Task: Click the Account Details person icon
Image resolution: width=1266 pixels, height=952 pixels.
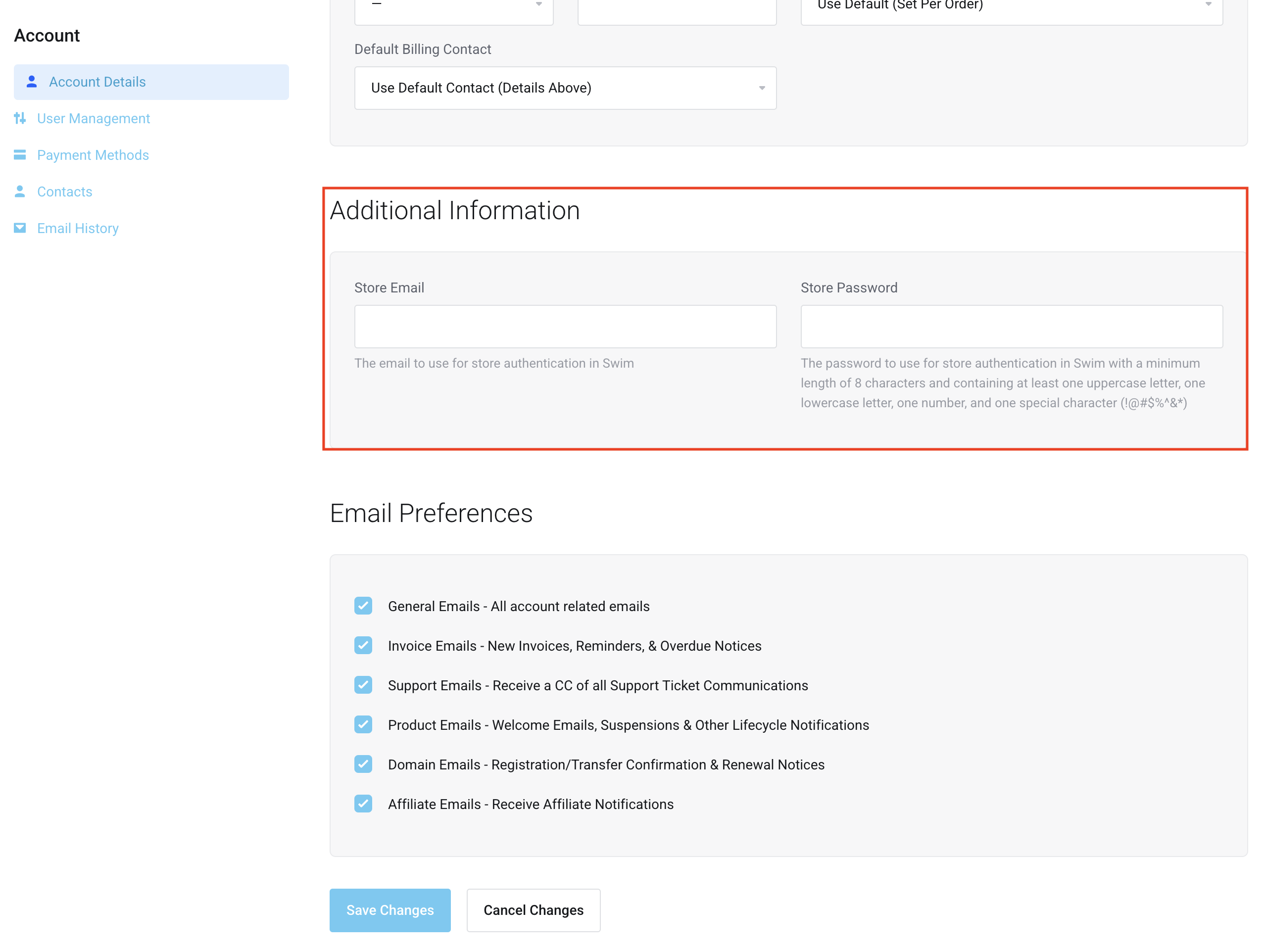Action: [x=32, y=82]
